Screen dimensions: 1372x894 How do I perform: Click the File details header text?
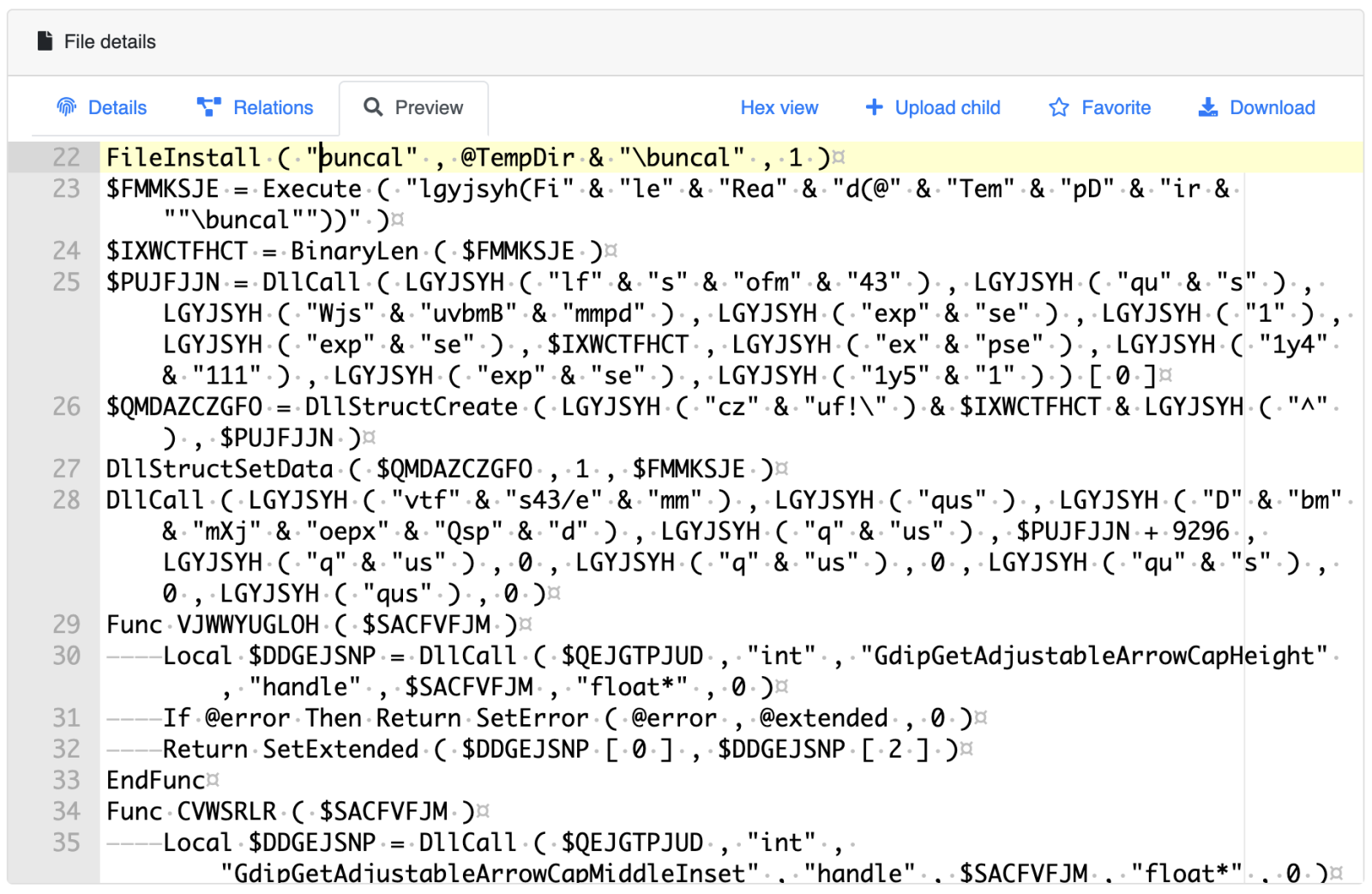pos(110,40)
